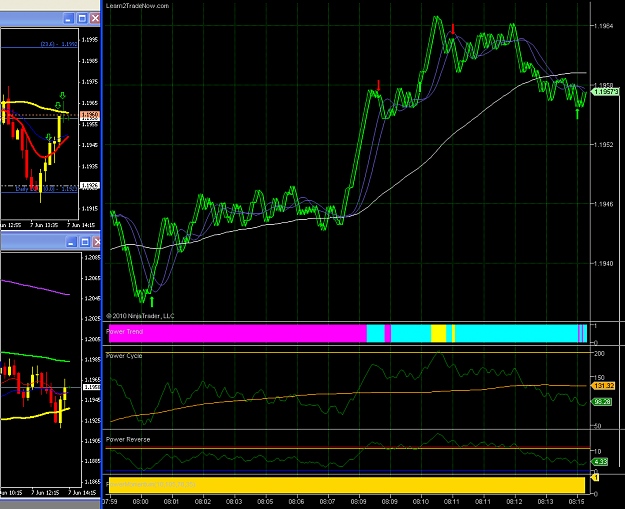The height and width of the screenshot is (509, 625).
Task: Click the red sell arrow at the first 08:11 gridline
Action: pyautogui.click(x=453, y=29)
